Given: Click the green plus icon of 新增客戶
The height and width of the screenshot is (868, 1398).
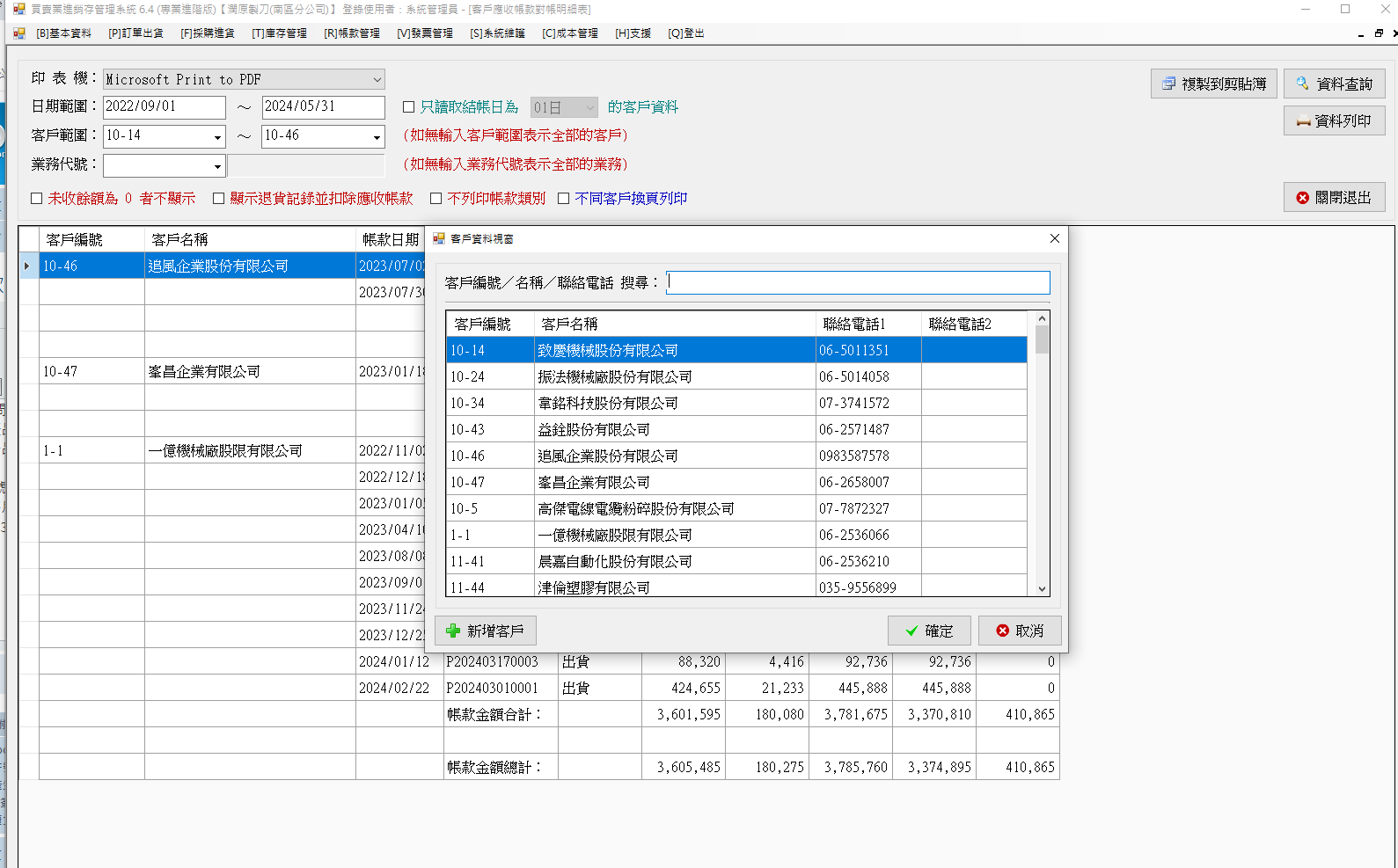Looking at the screenshot, I should 453,631.
